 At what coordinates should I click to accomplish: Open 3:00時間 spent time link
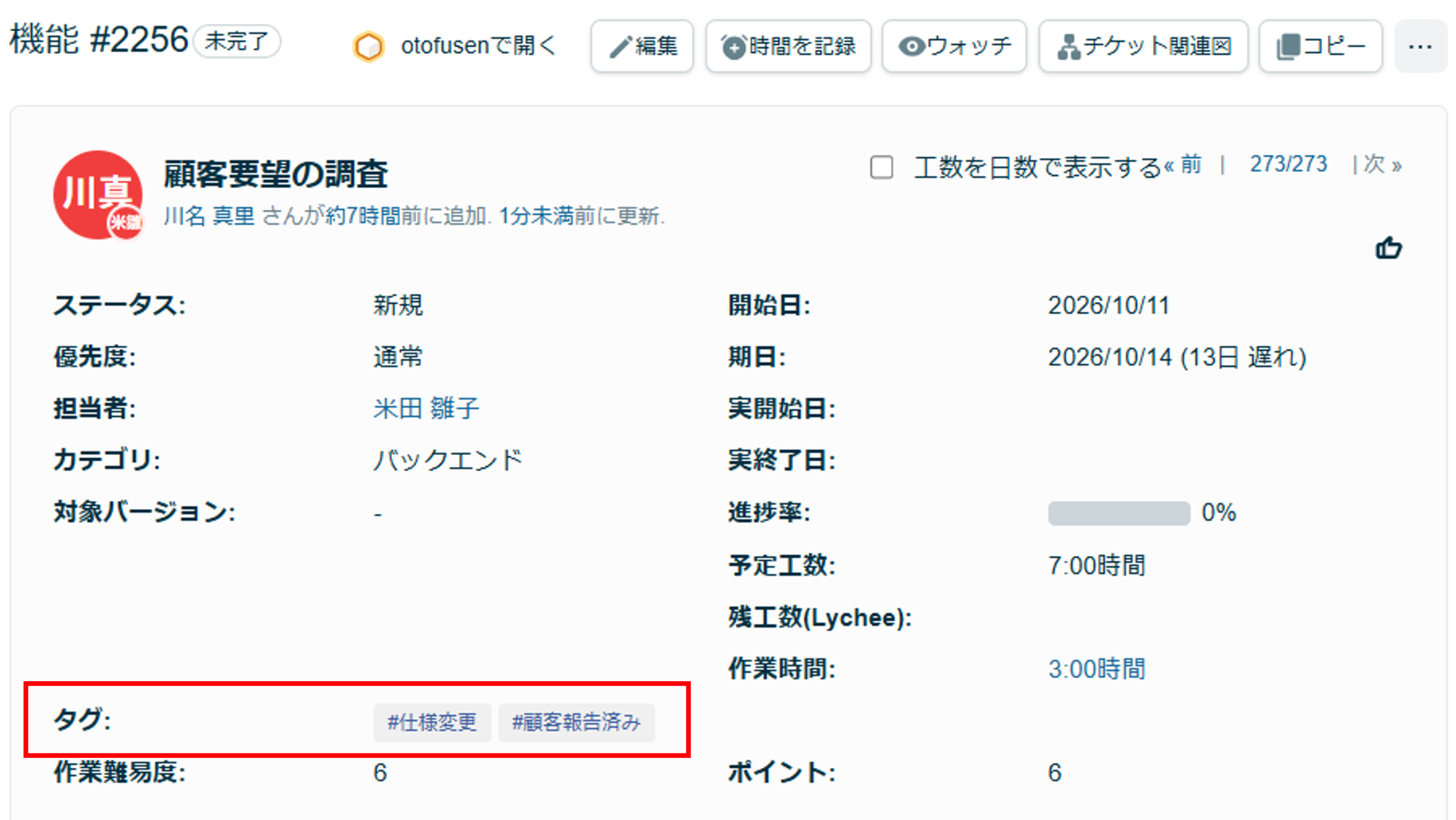point(1097,669)
